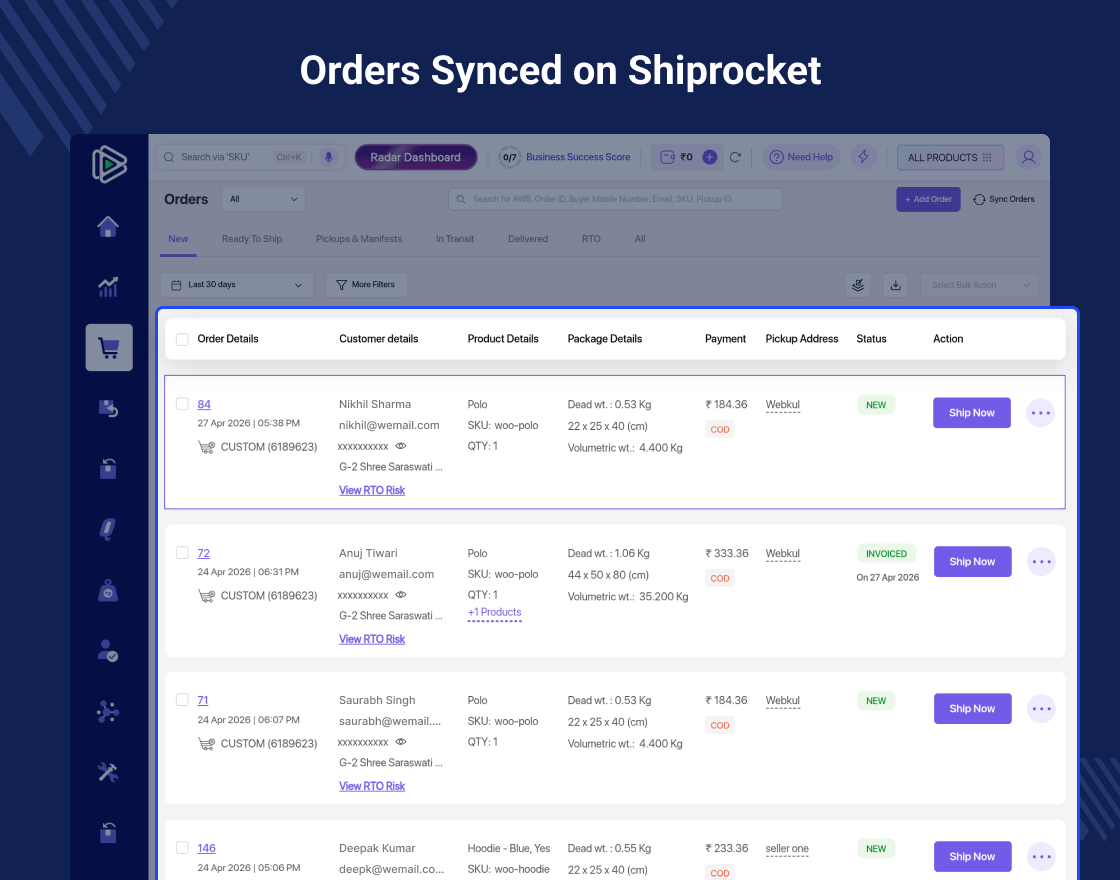The height and width of the screenshot is (880, 1120).
Task: Select the Orders cart icon in sidebar
Action: 109,348
